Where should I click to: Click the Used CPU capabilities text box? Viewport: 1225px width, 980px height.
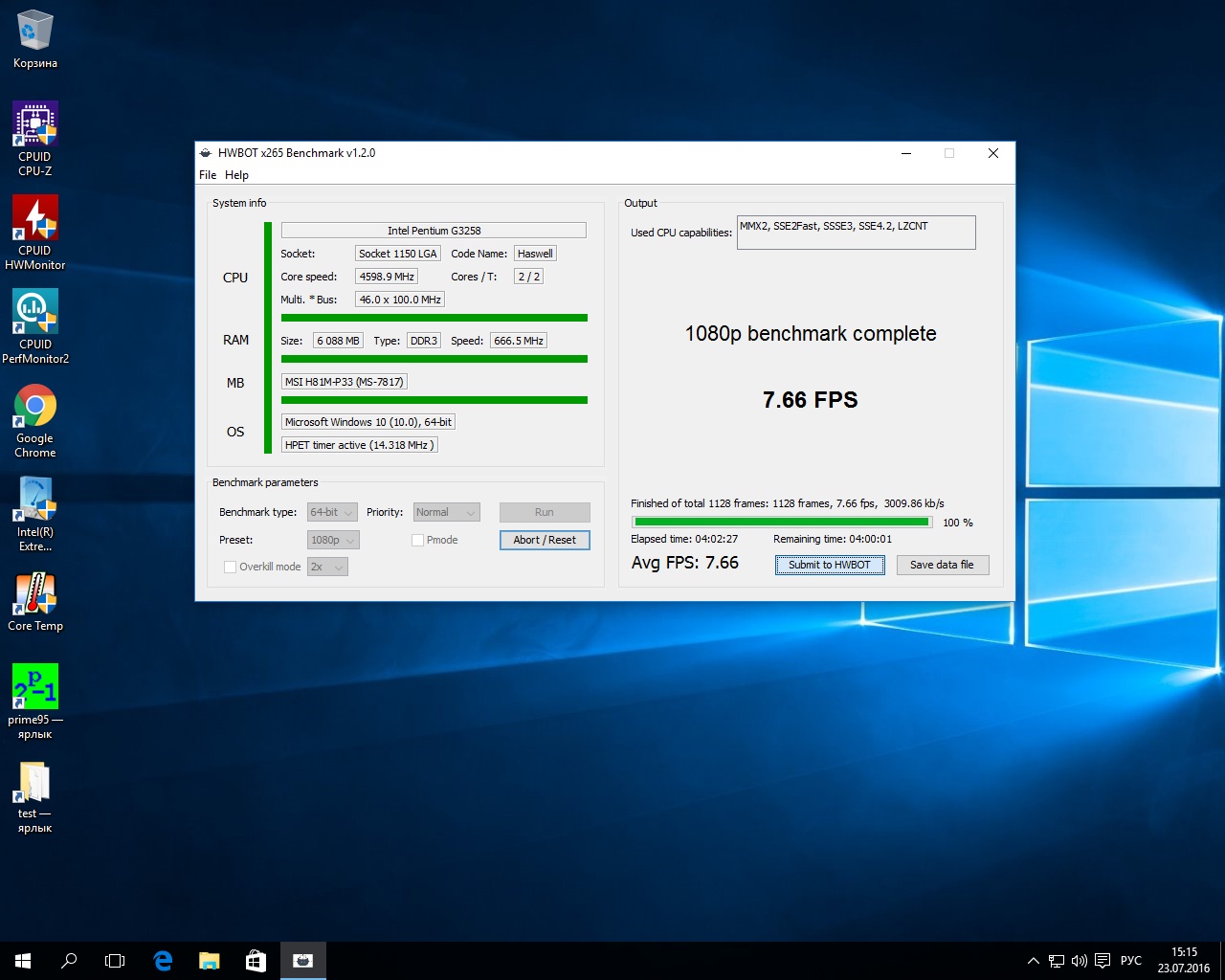[x=856, y=233]
